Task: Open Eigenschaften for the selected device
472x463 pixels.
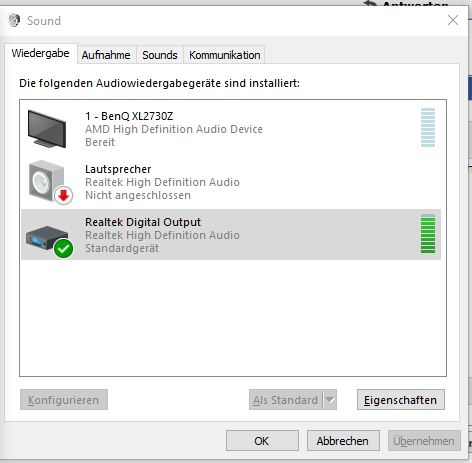Action: tap(400, 400)
